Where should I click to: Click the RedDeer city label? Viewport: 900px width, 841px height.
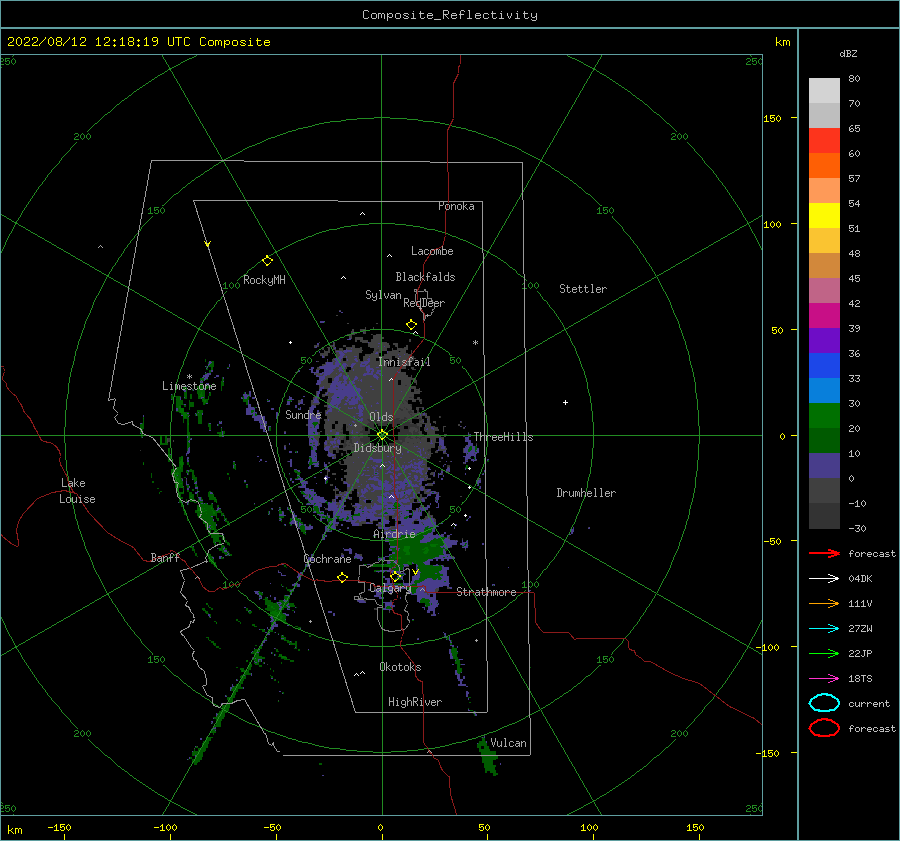[x=424, y=303]
